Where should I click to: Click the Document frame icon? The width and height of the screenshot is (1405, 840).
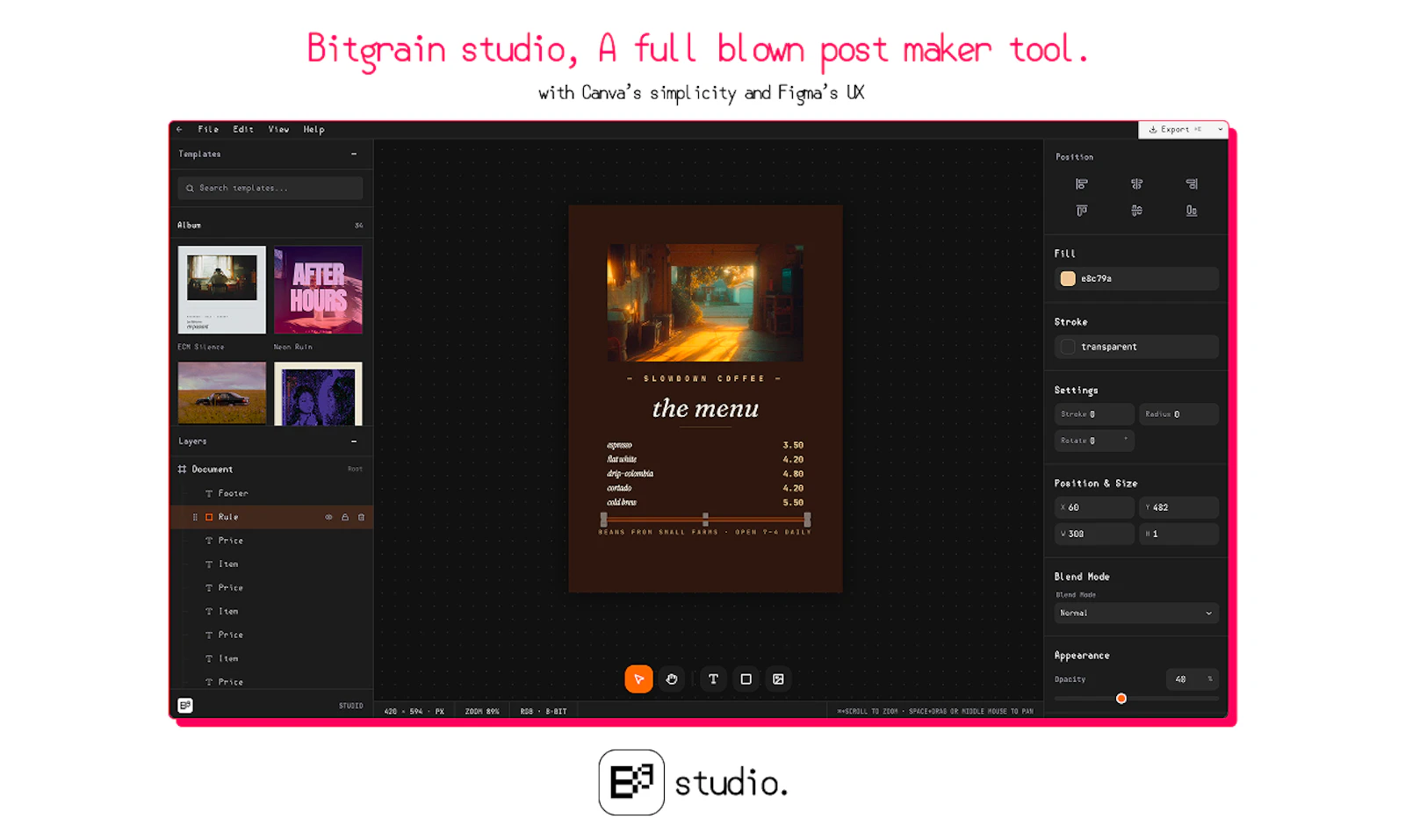[183, 469]
